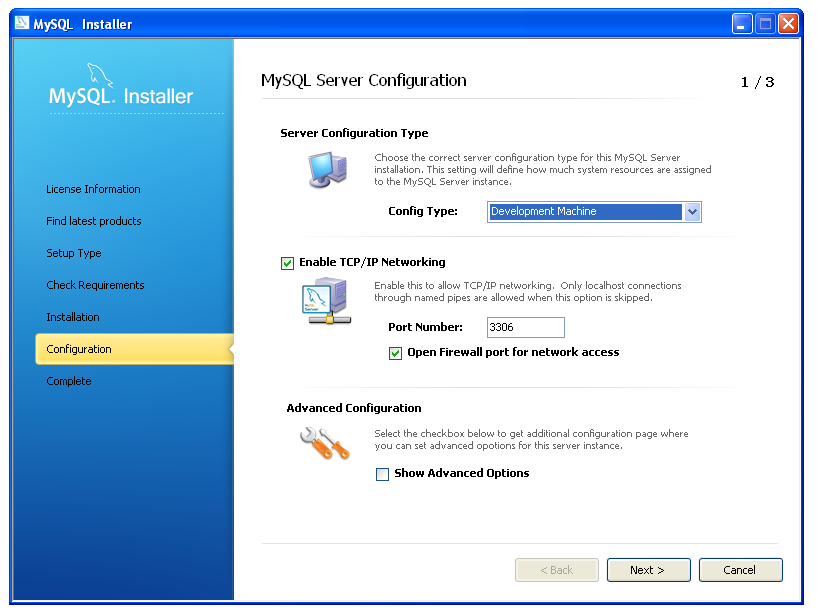The image size is (817, 615).
Task: Select the License Information step
Action: 93,189
